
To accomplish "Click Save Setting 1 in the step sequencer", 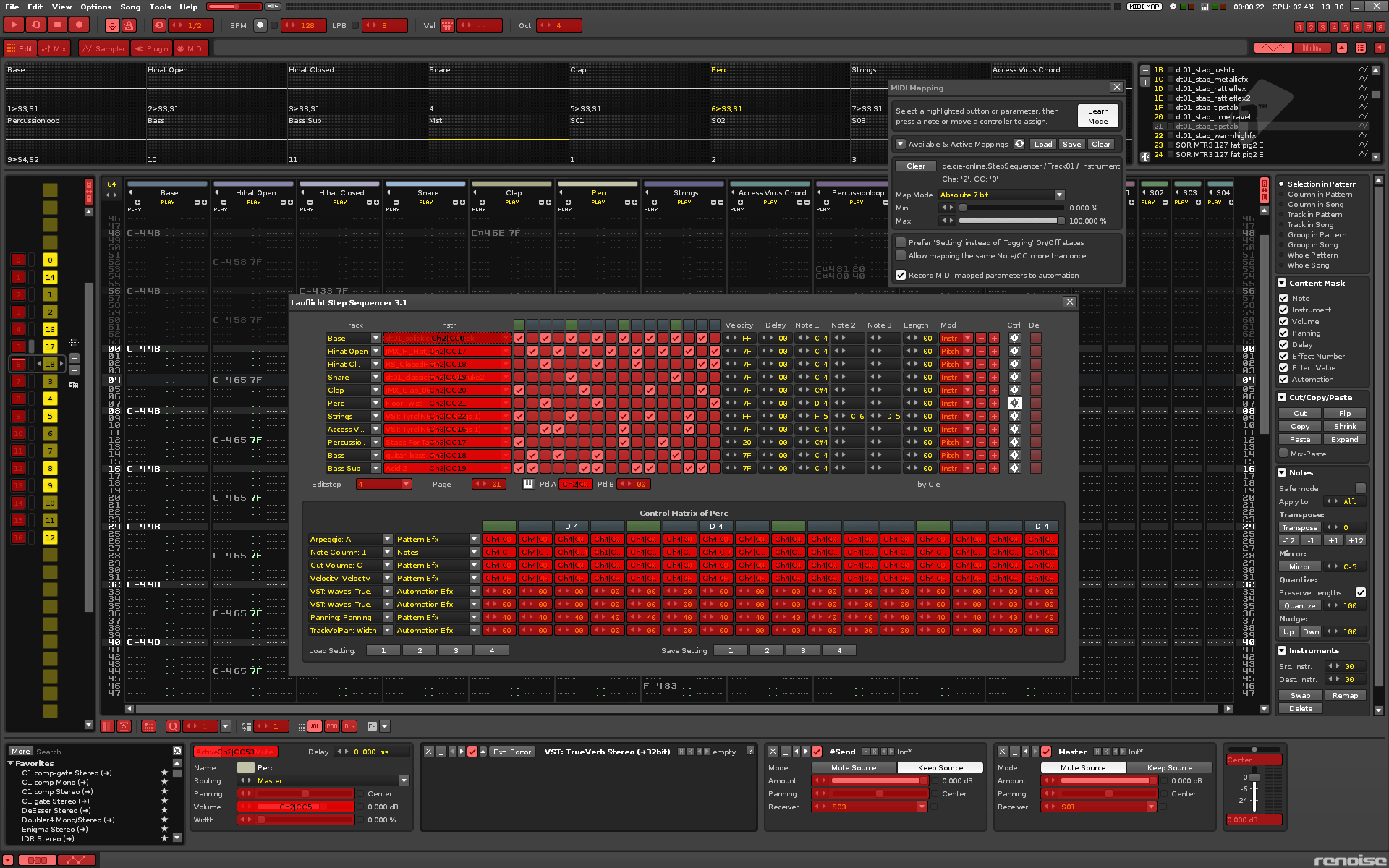I will pos(730,650).
